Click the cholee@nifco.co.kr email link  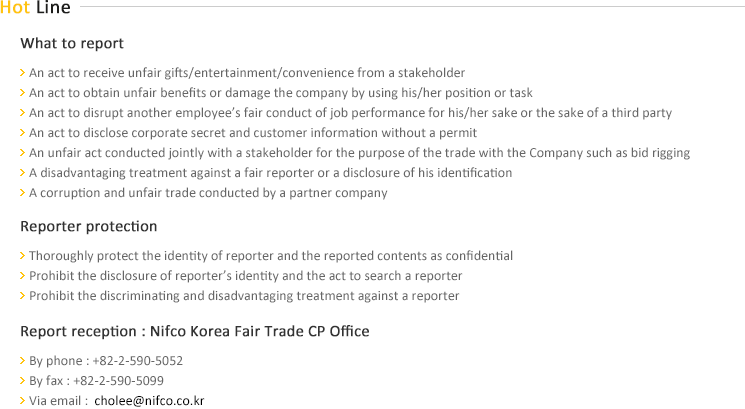pyautogui.click(x=149, y=401)
